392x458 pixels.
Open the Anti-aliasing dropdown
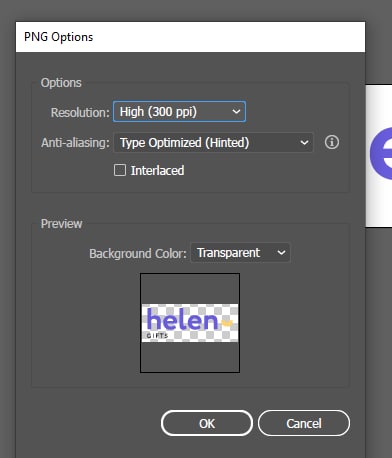[213, 143]
